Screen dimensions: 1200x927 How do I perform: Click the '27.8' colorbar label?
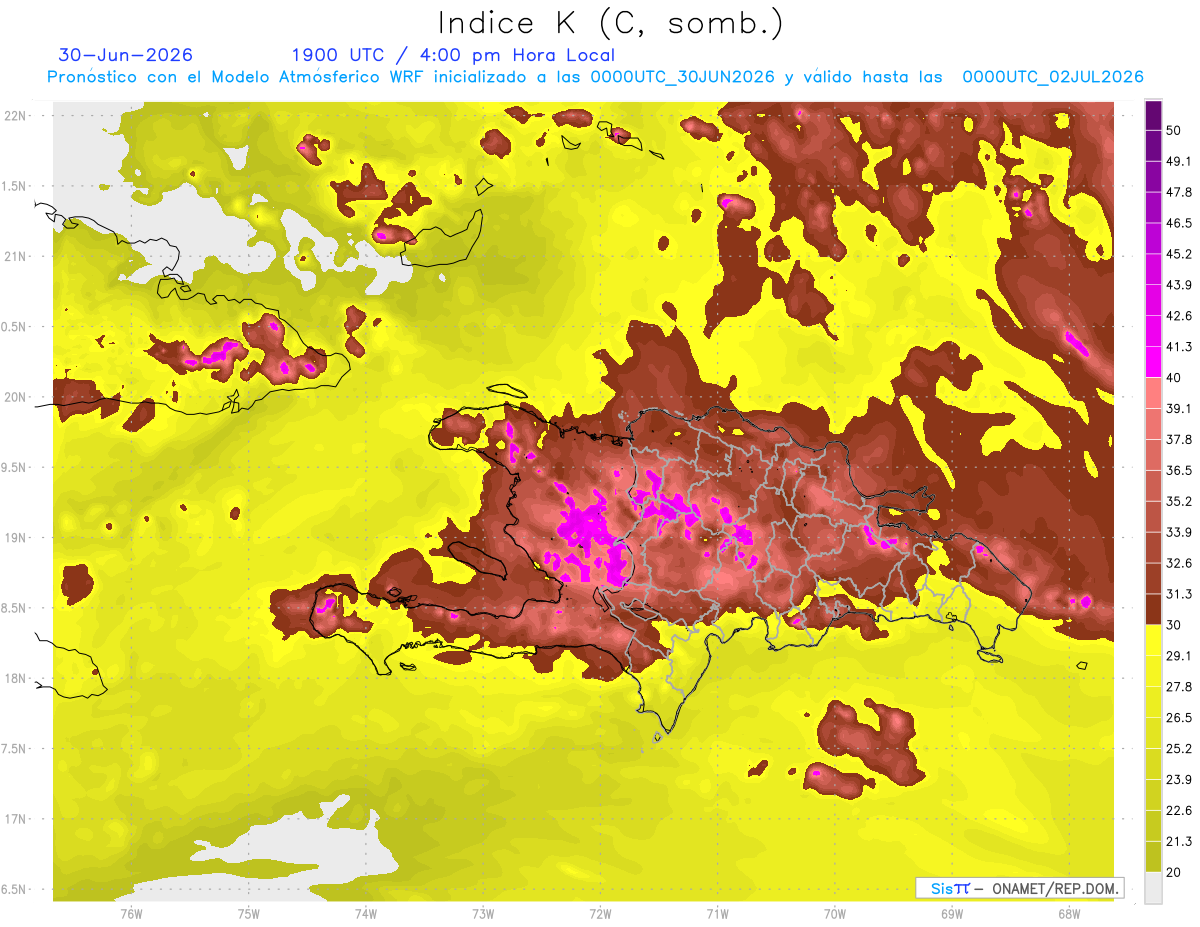1179,687
